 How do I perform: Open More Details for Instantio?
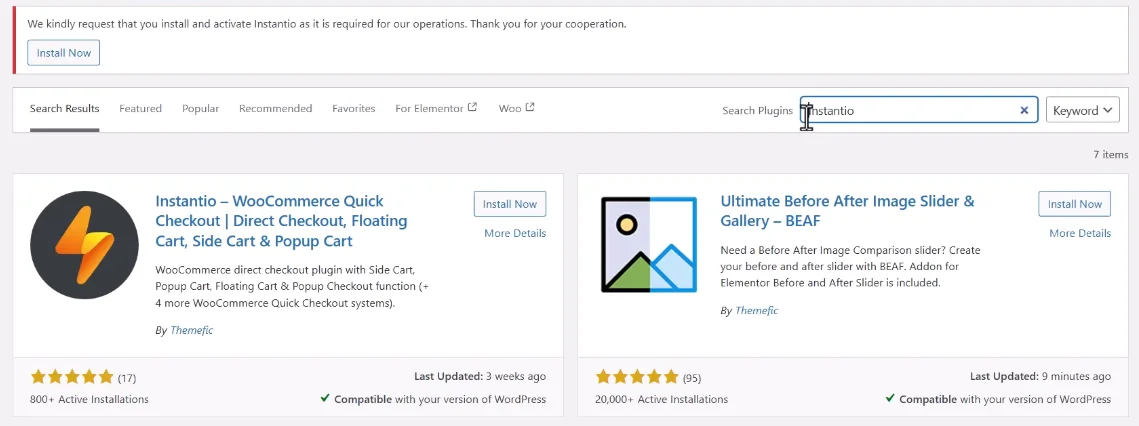click(515, 233)
